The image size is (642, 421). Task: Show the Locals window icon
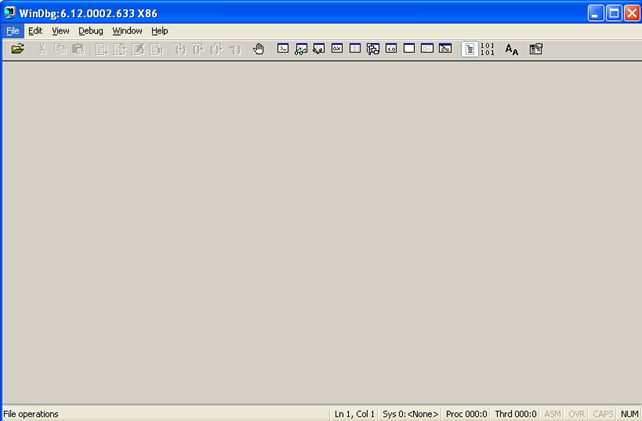(x=319, y=48)
